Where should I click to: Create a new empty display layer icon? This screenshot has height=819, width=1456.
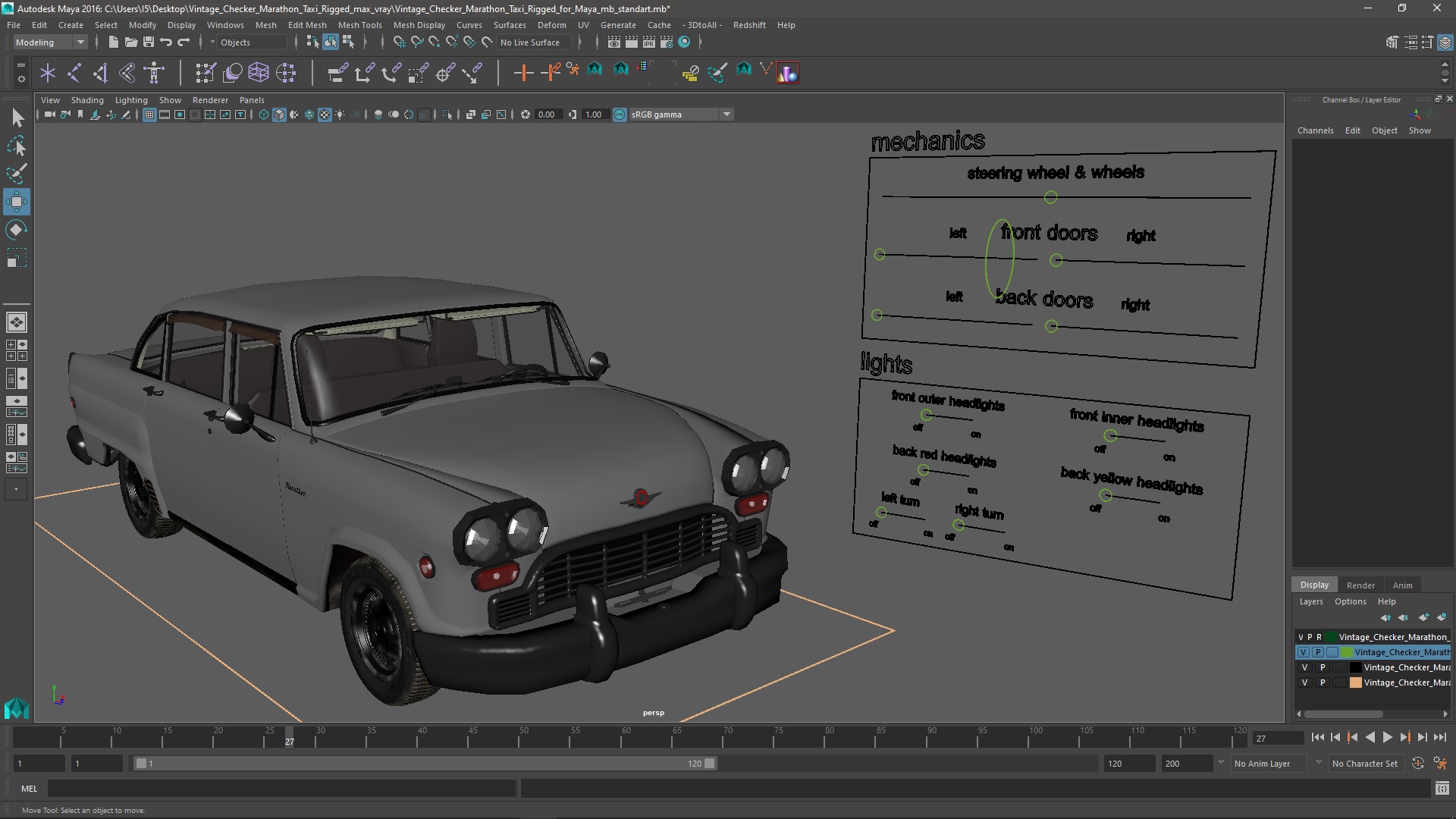coord(1423,617)
